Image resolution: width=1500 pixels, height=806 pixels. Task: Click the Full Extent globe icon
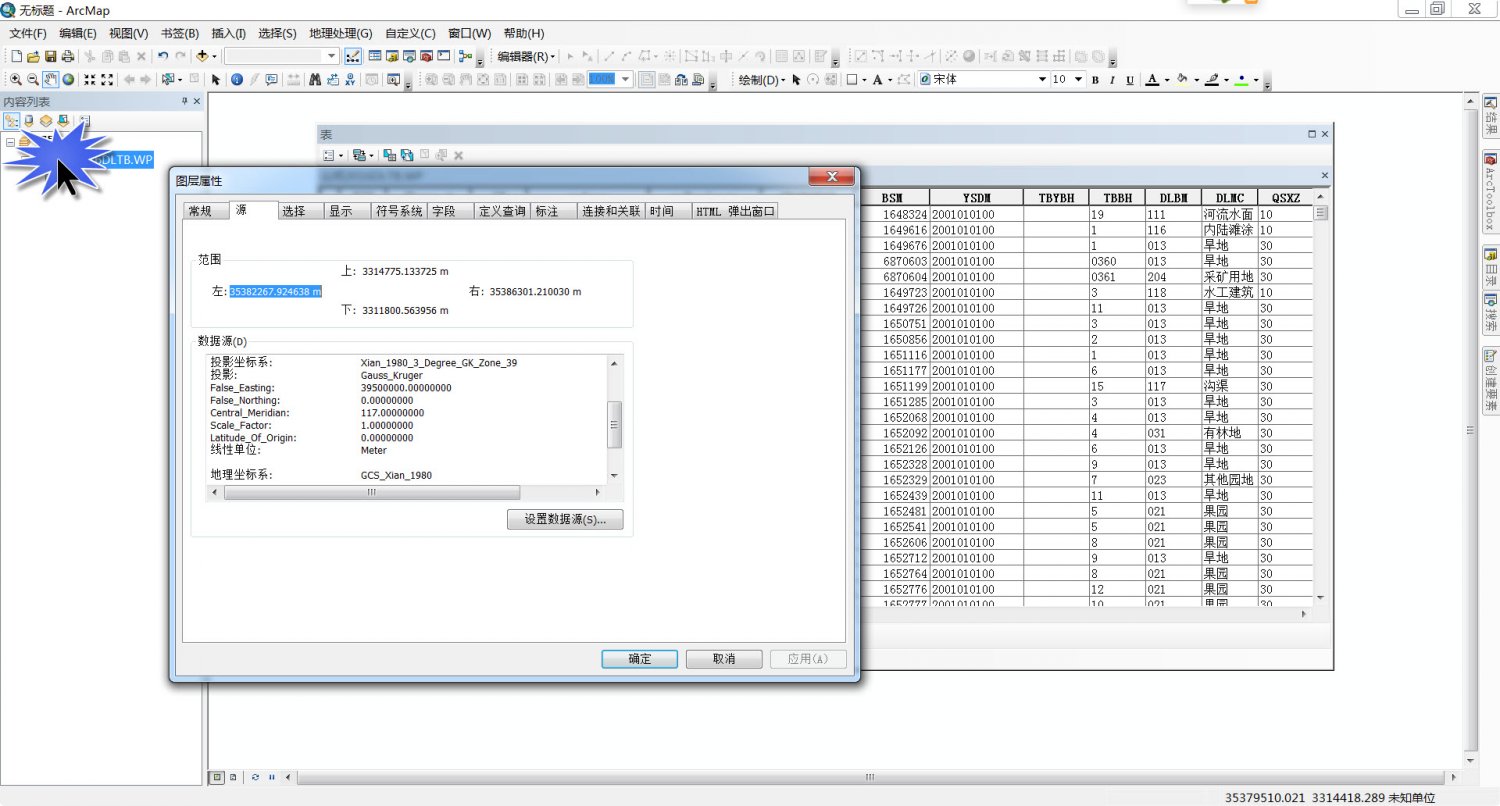click(68, 80)
